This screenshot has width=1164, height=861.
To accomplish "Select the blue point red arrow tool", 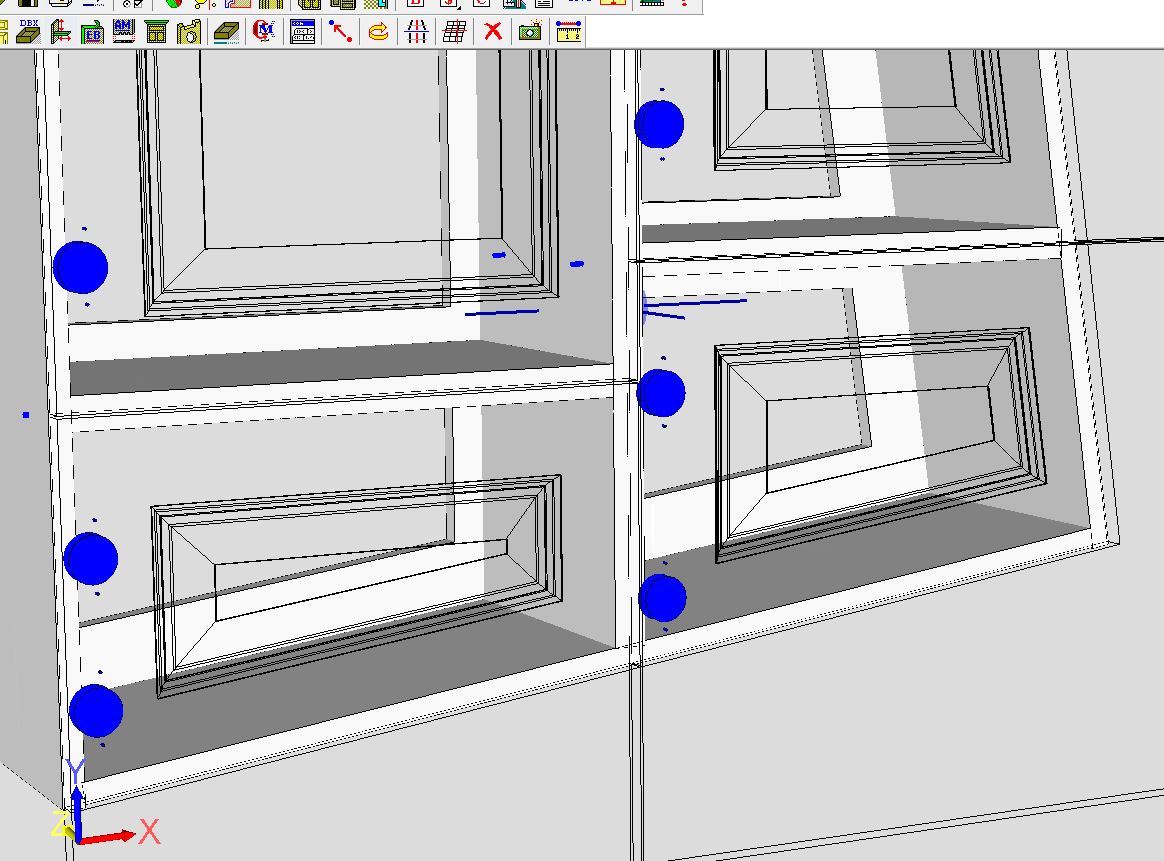I will tap(341, 31).
